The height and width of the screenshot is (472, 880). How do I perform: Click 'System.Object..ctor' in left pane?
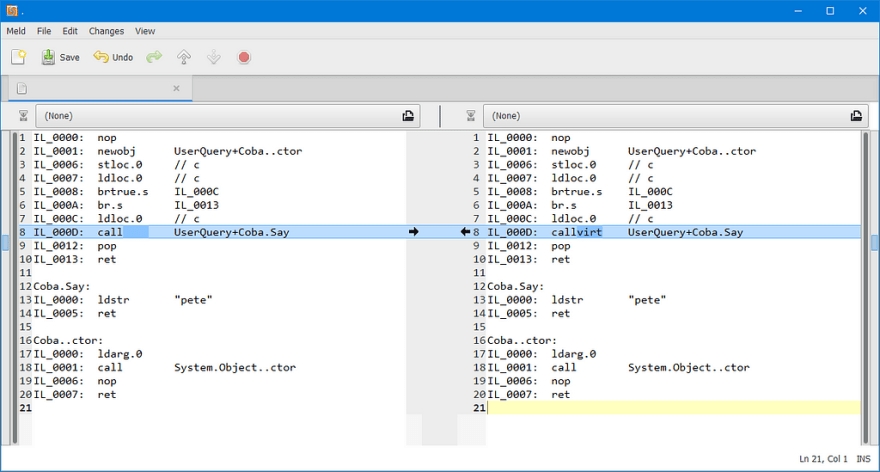tap(235, 368)
